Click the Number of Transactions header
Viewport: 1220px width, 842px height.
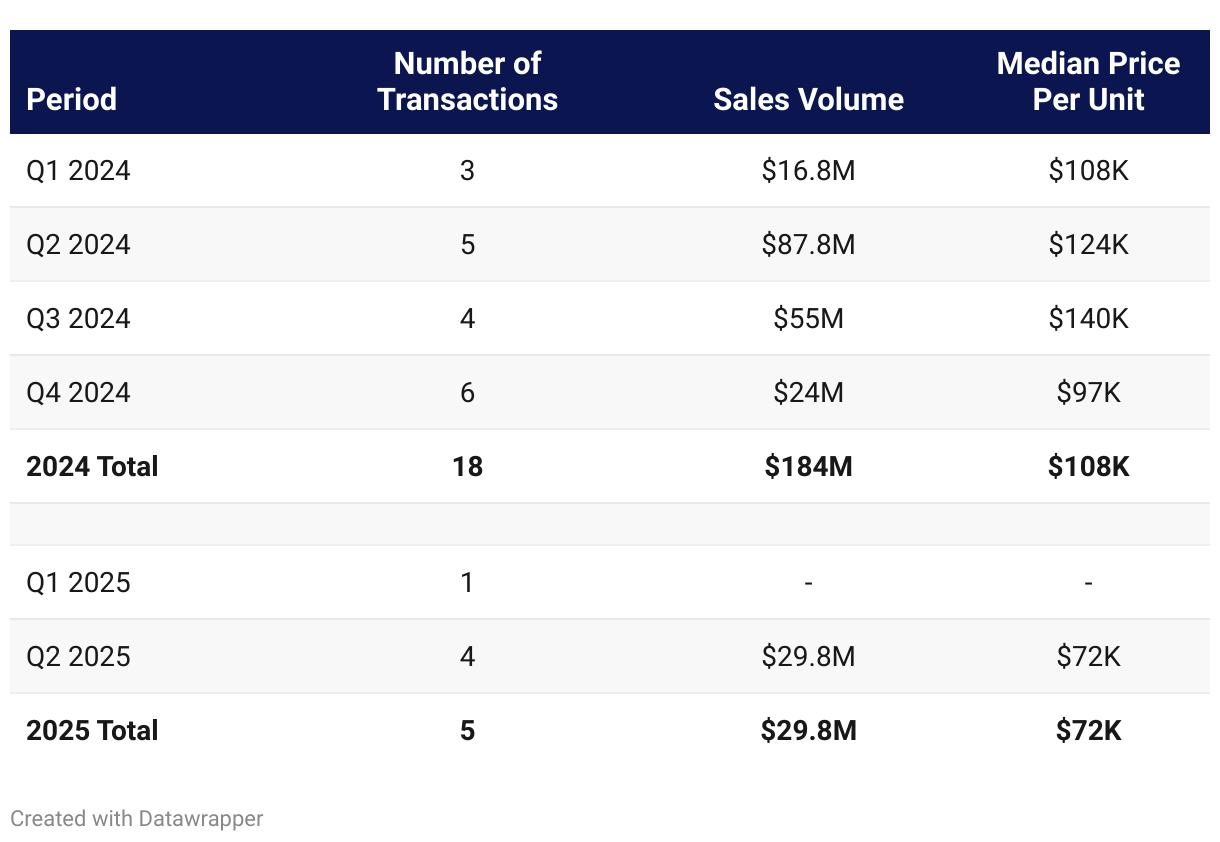tap(467, 81)
